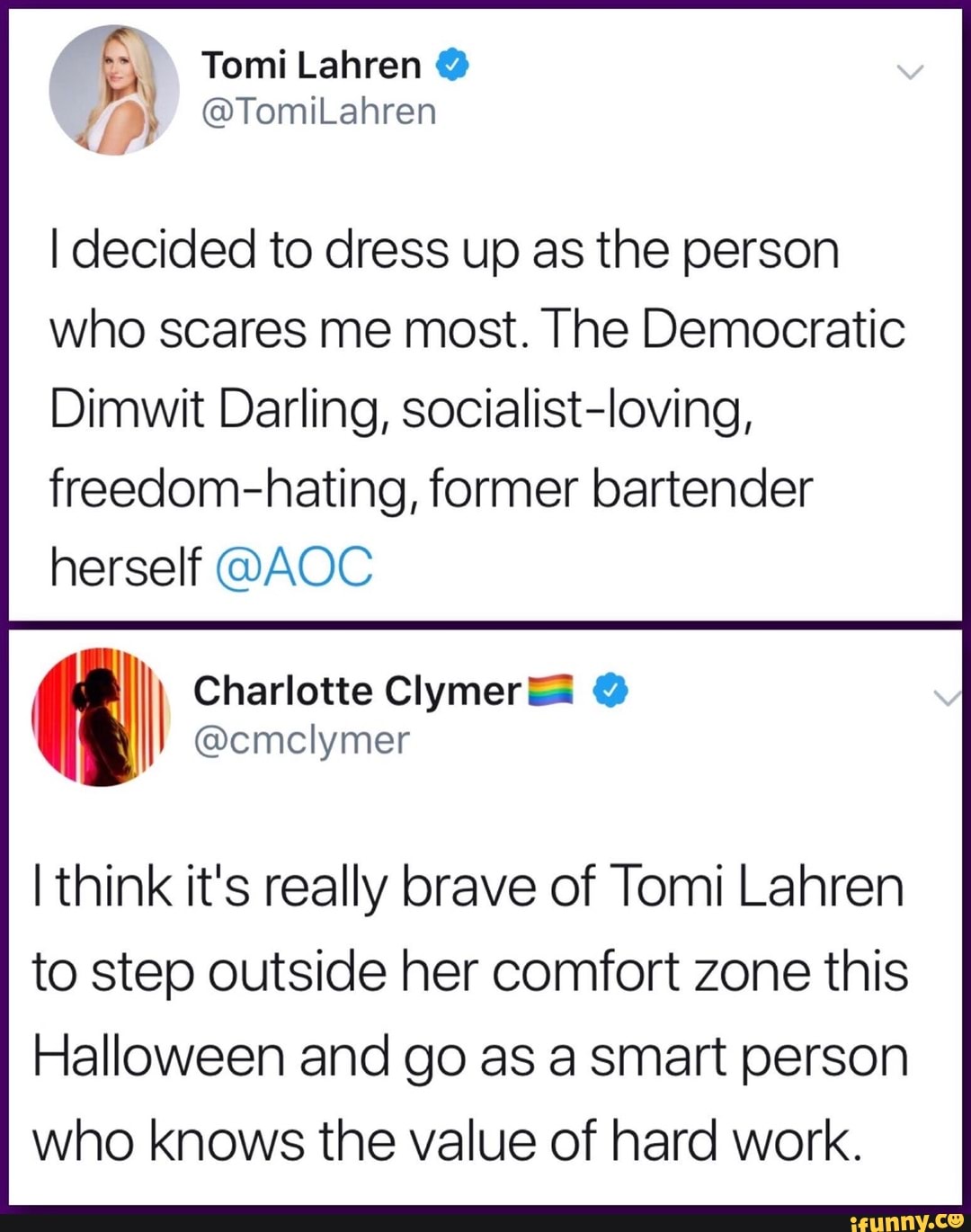Toggle the verified account indicator on Charlotte's tweet
Viewport: 971px width, 1232px height.
coord(610,691)
